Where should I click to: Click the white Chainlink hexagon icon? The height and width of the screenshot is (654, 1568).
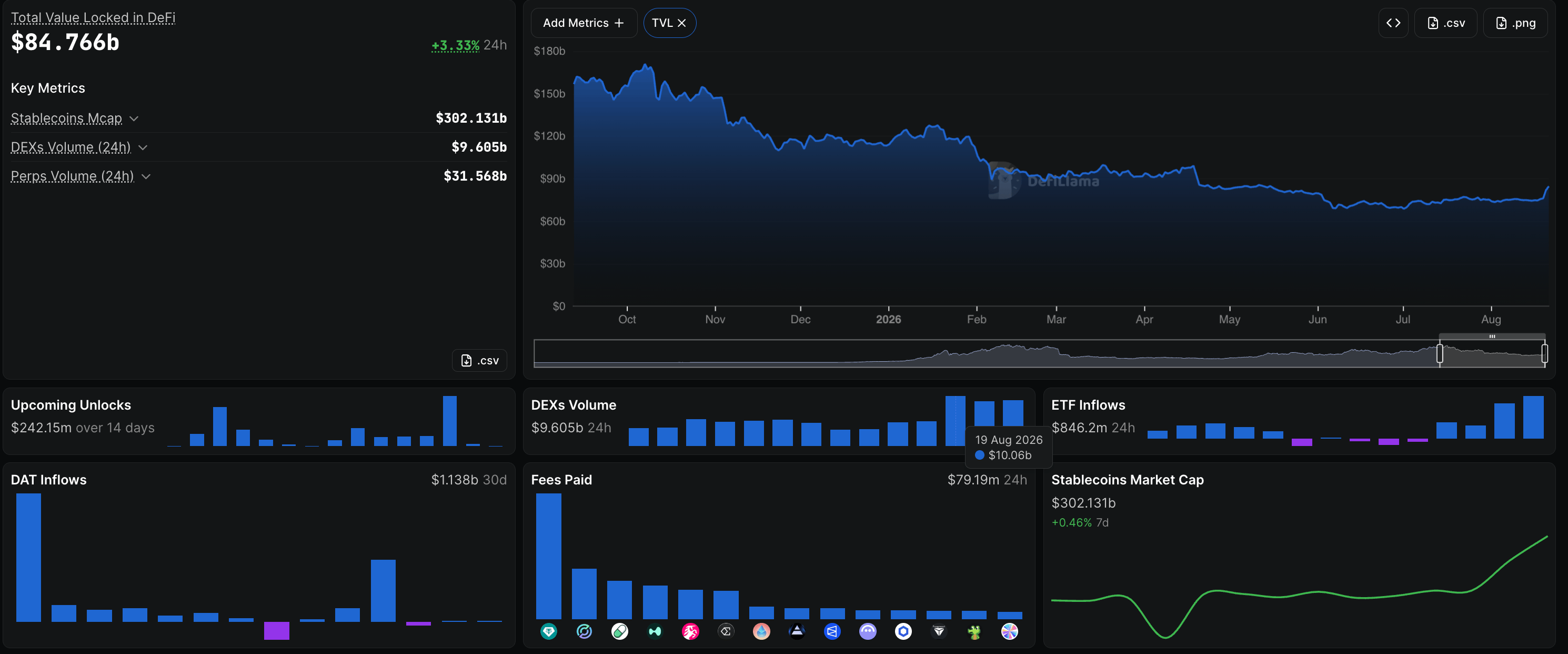pos(903,631)
